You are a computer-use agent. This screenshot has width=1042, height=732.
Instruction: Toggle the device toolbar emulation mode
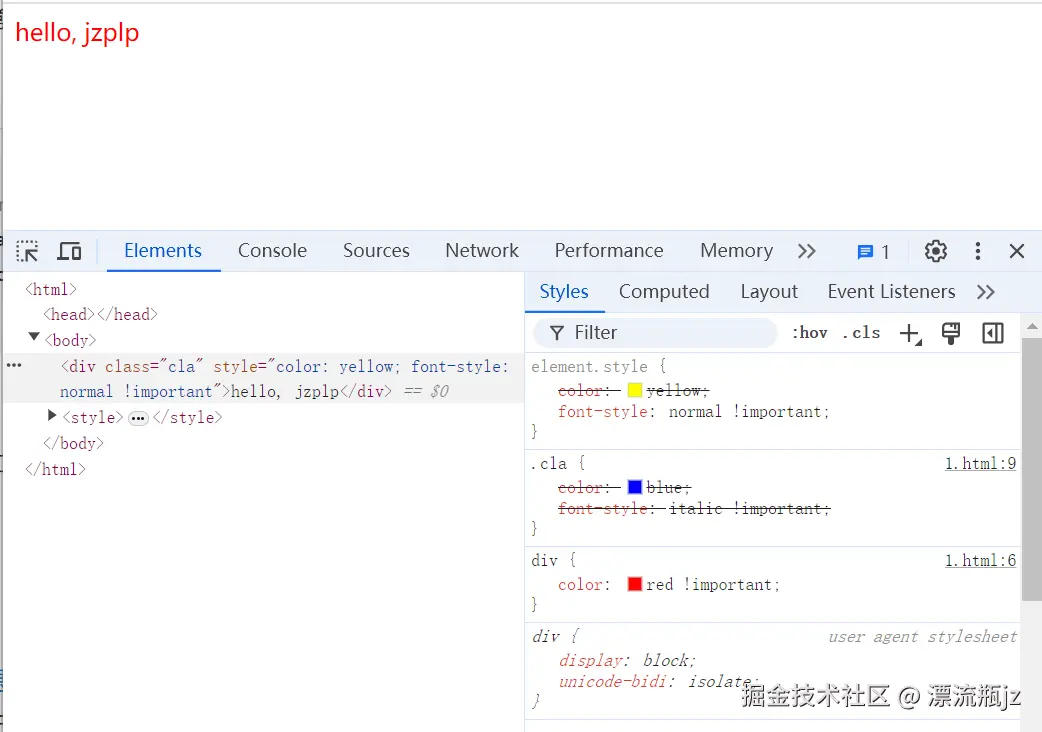pos(69,251)
